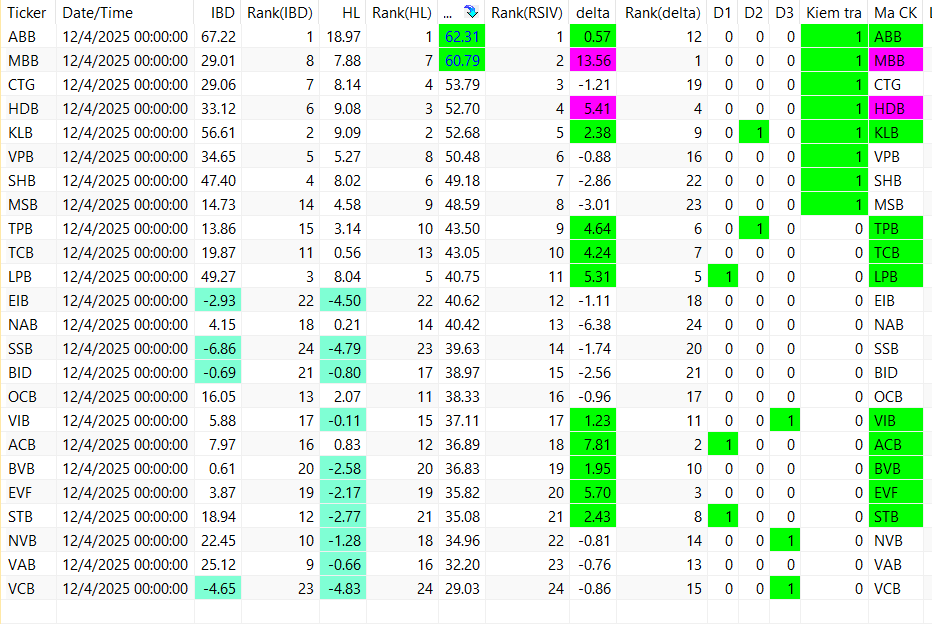Screen dimensions: 932x624
Task: Click the D2 column header
Action: click(753, 12)
